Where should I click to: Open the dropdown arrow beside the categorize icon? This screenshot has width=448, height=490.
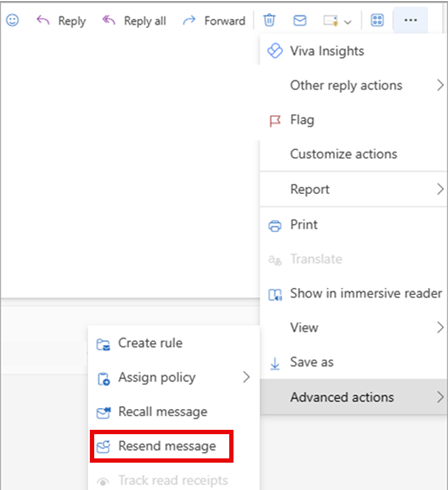pos(348,22)
